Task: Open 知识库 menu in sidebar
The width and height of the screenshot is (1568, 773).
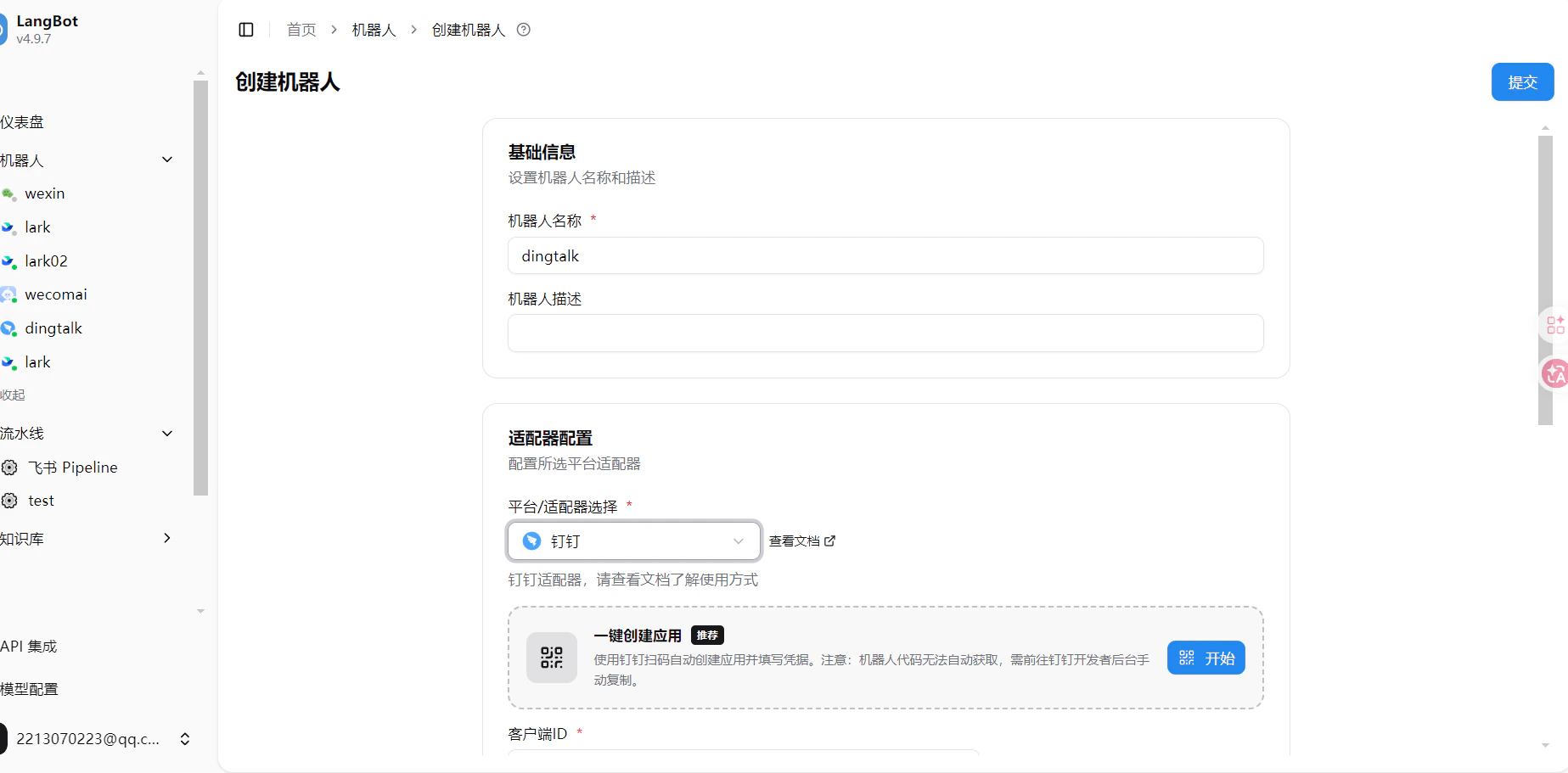Action: tap(22, 539)
